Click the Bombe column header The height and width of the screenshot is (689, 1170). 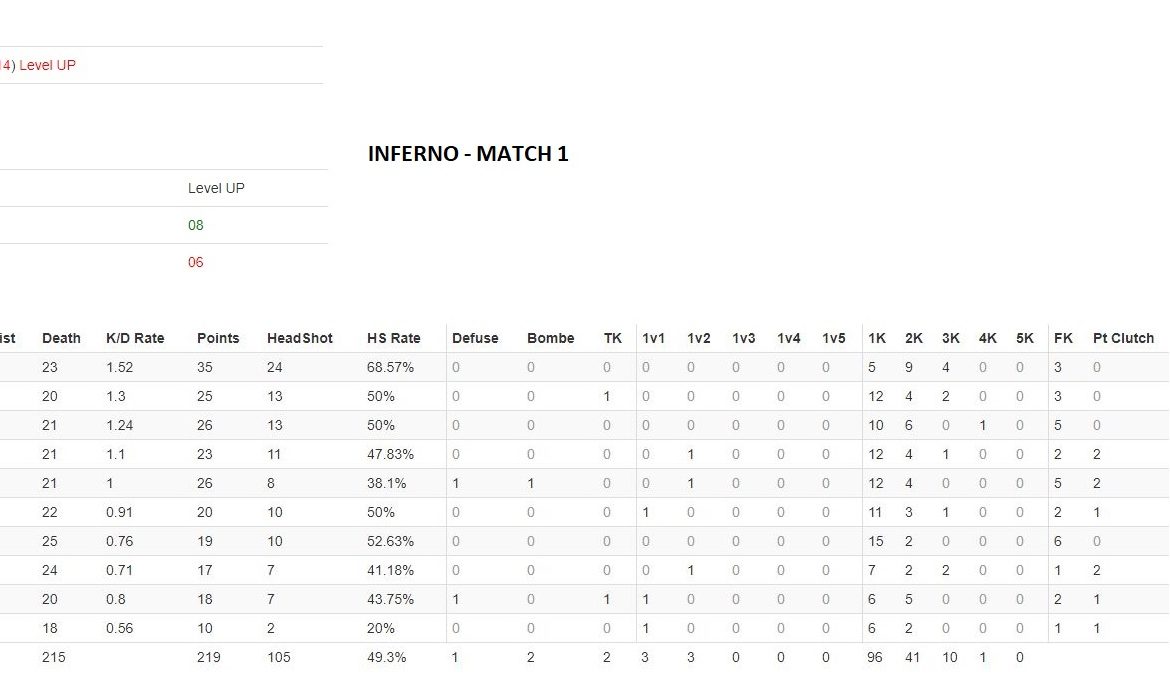pyautogui.click(x=551, y=338)
